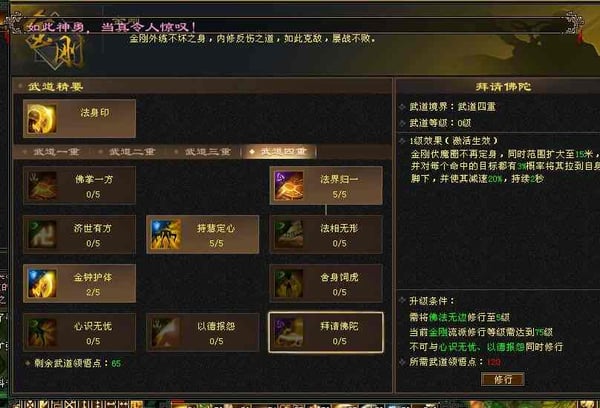Select the 佛掌一方 skill icon
This screenshot has height=408, width=600.
42,186
